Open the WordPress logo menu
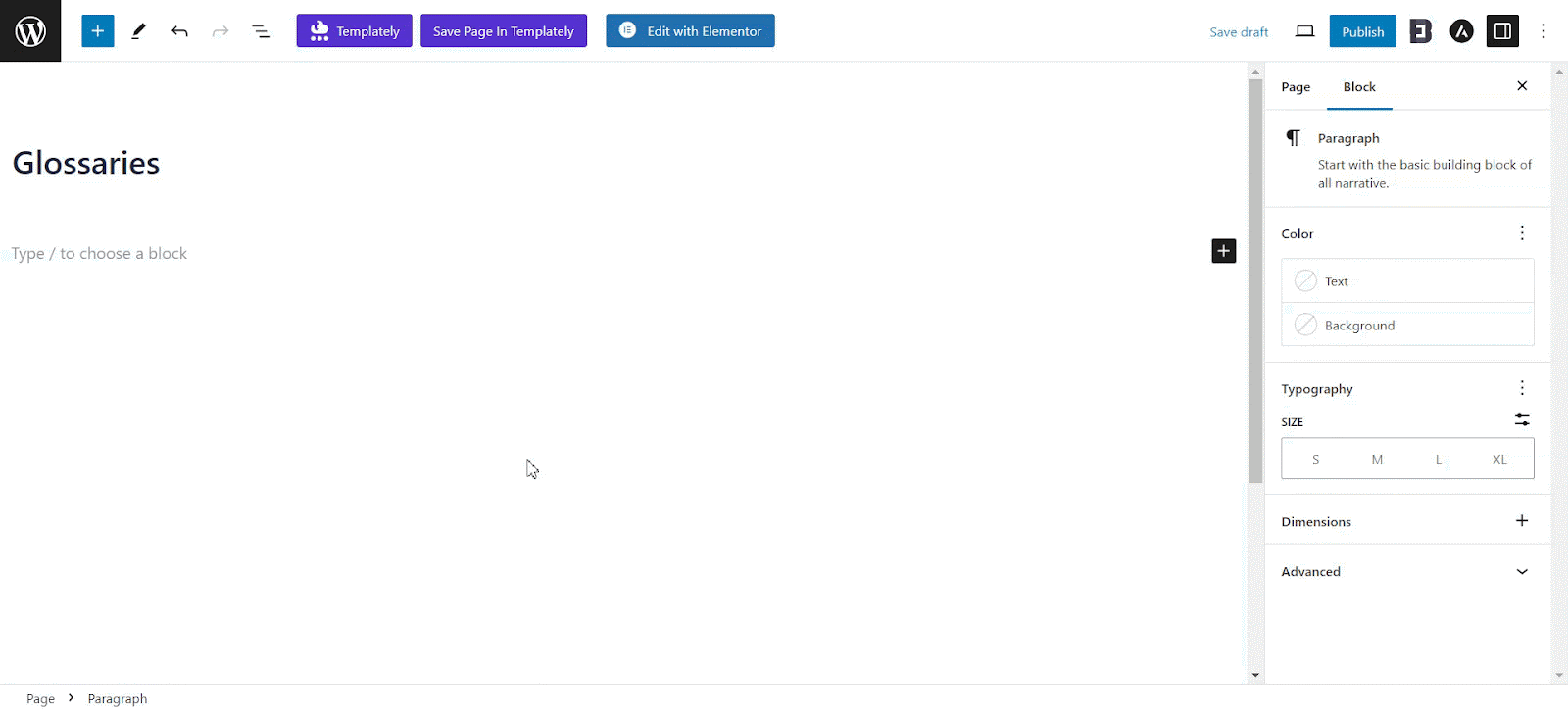This screenshot has width=1568, height=709. click(30, 30)
